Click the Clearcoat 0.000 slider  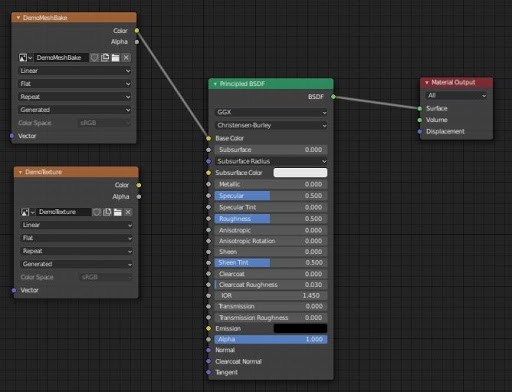click(271, 274)
